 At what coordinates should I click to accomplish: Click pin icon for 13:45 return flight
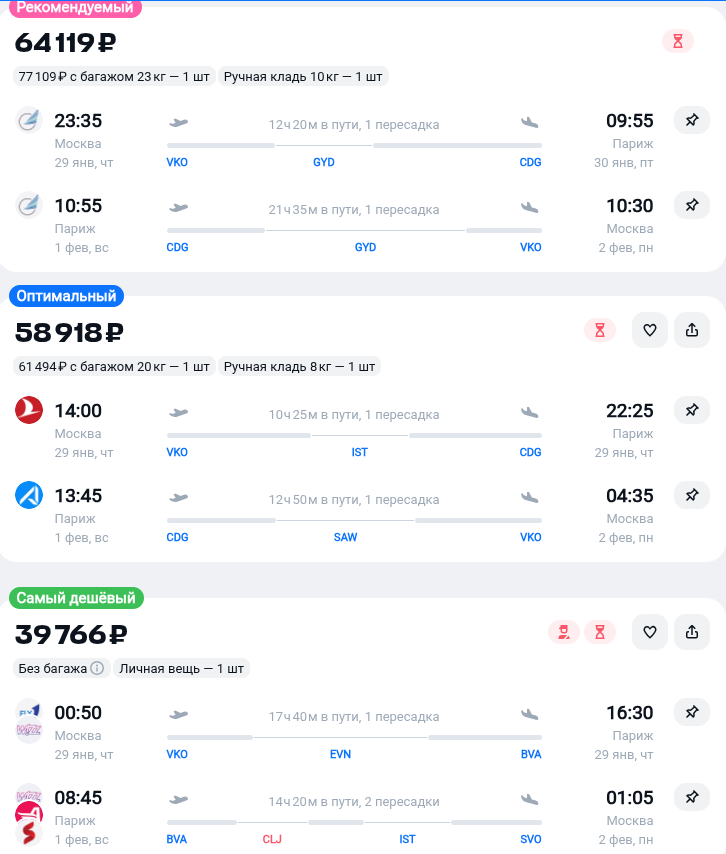click(x=691, y=495)
